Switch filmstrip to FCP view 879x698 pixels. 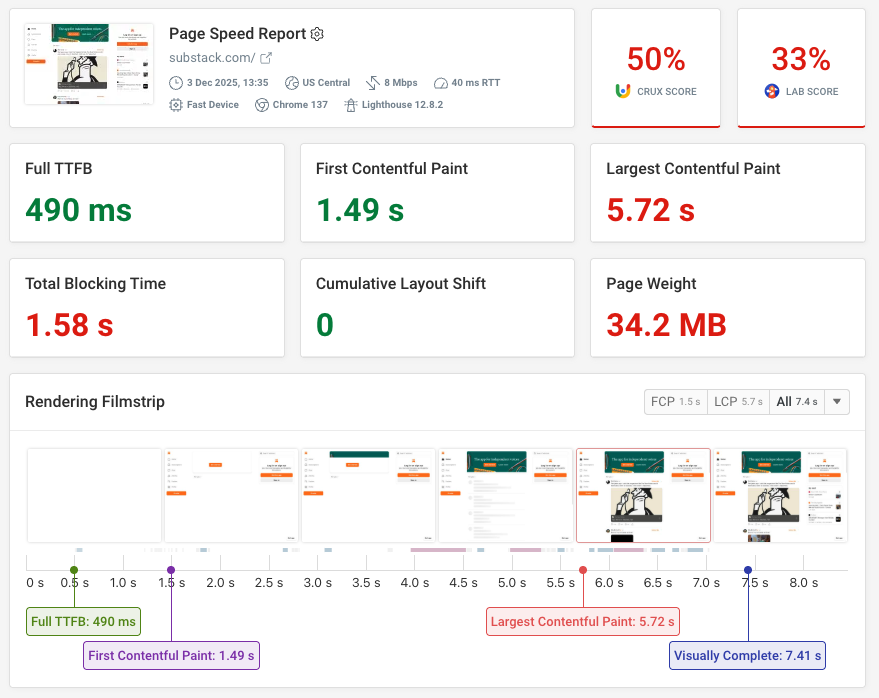675,401
